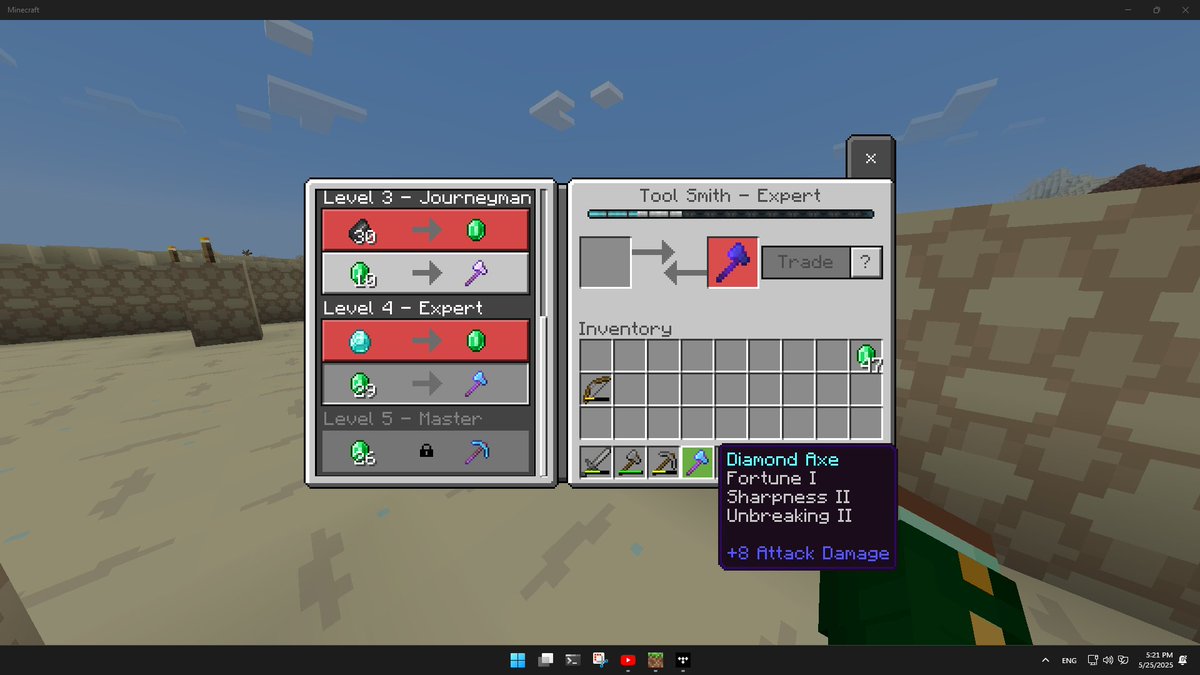Open the network status tray icon
The height and width of the screenshot is (675, 1200).
pyautogui.click(x=1093, y=660)
